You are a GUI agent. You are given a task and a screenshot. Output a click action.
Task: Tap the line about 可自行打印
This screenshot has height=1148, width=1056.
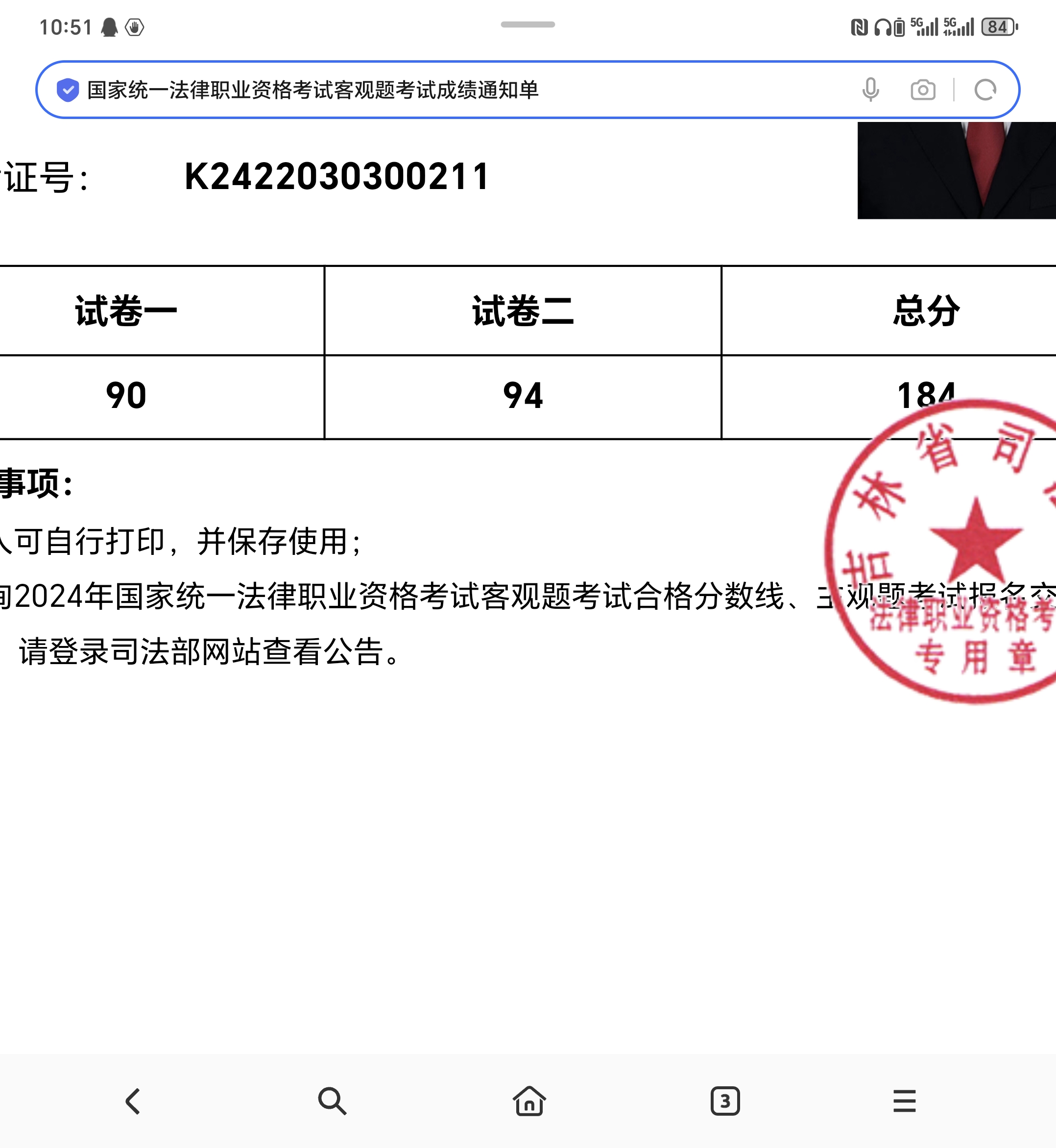(x=181, y=541)
